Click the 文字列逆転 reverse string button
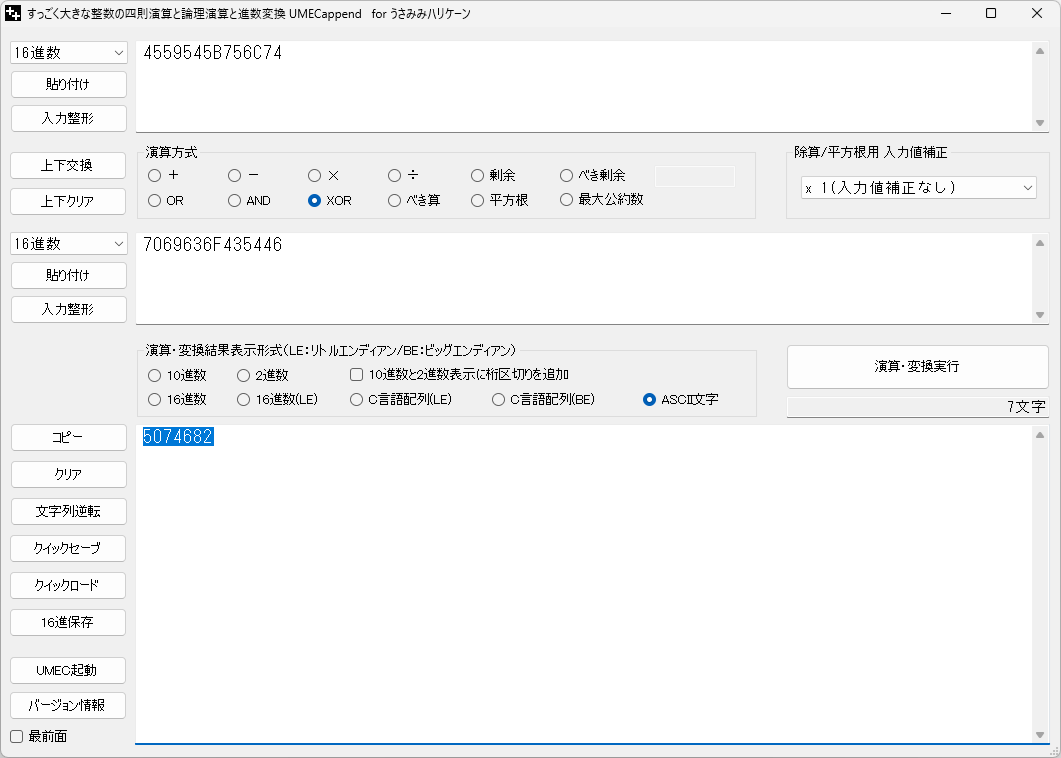This screenshot has height=758, width=1061. [x=69, y=511]
